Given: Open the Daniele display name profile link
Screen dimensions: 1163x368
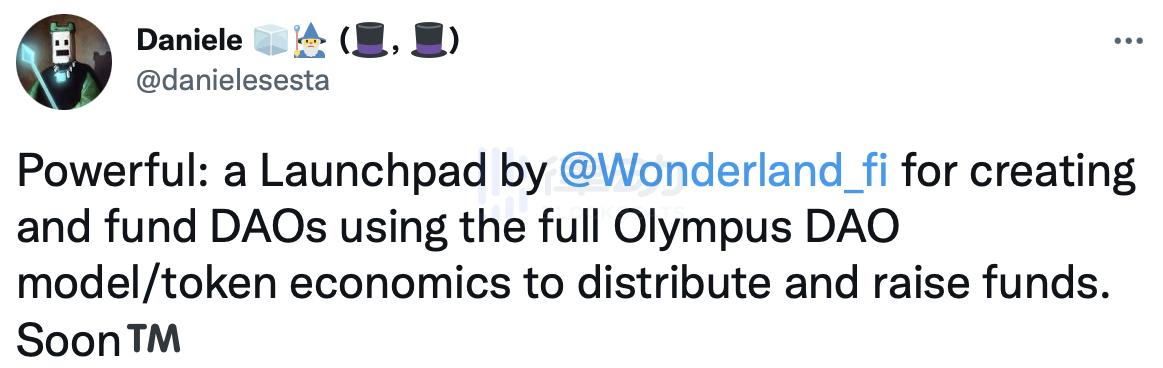Looking at the screenshot, I should (x=189, y=42).
